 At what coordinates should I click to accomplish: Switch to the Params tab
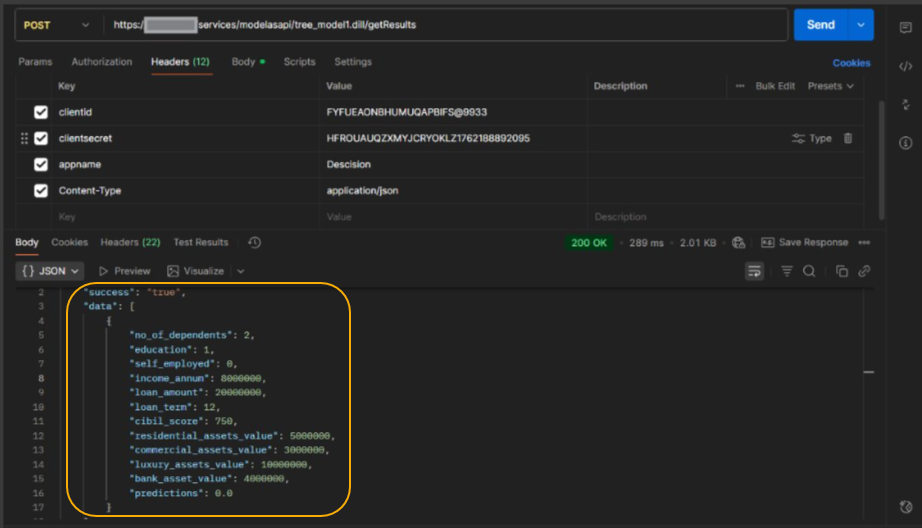[x=35, y=62]
